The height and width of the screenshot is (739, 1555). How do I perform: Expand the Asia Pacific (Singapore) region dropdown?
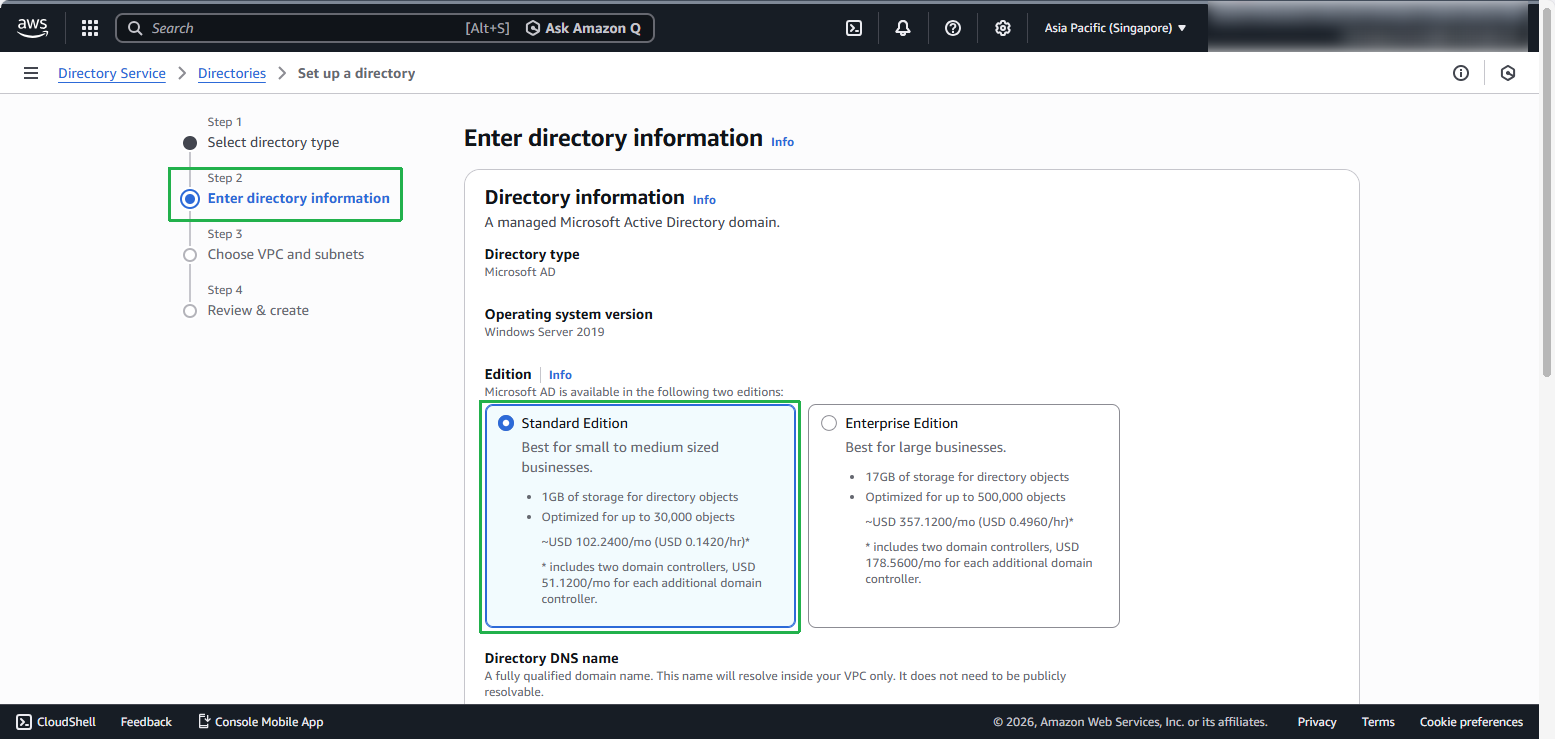coord(1115,28)
